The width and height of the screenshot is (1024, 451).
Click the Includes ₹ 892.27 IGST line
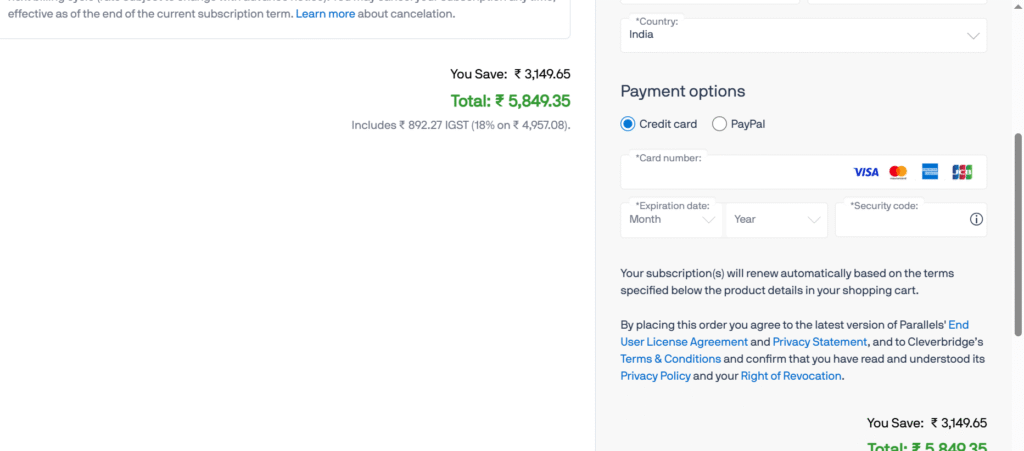(460, 125)
